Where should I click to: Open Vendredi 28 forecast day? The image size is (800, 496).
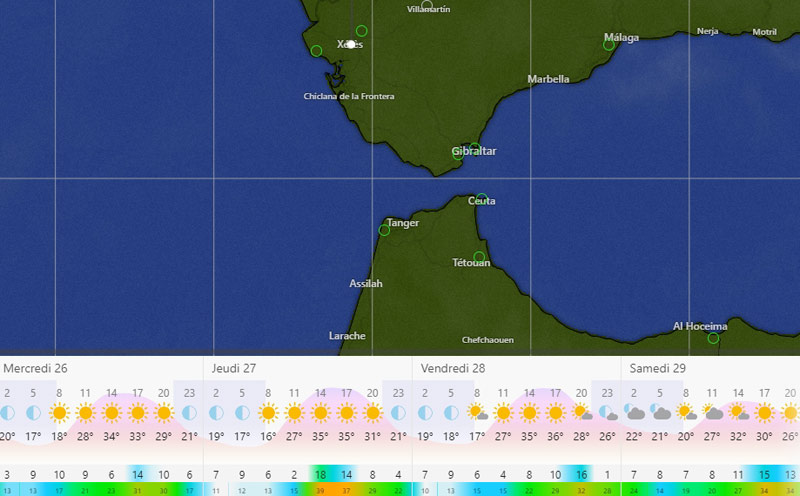[454, 369]
